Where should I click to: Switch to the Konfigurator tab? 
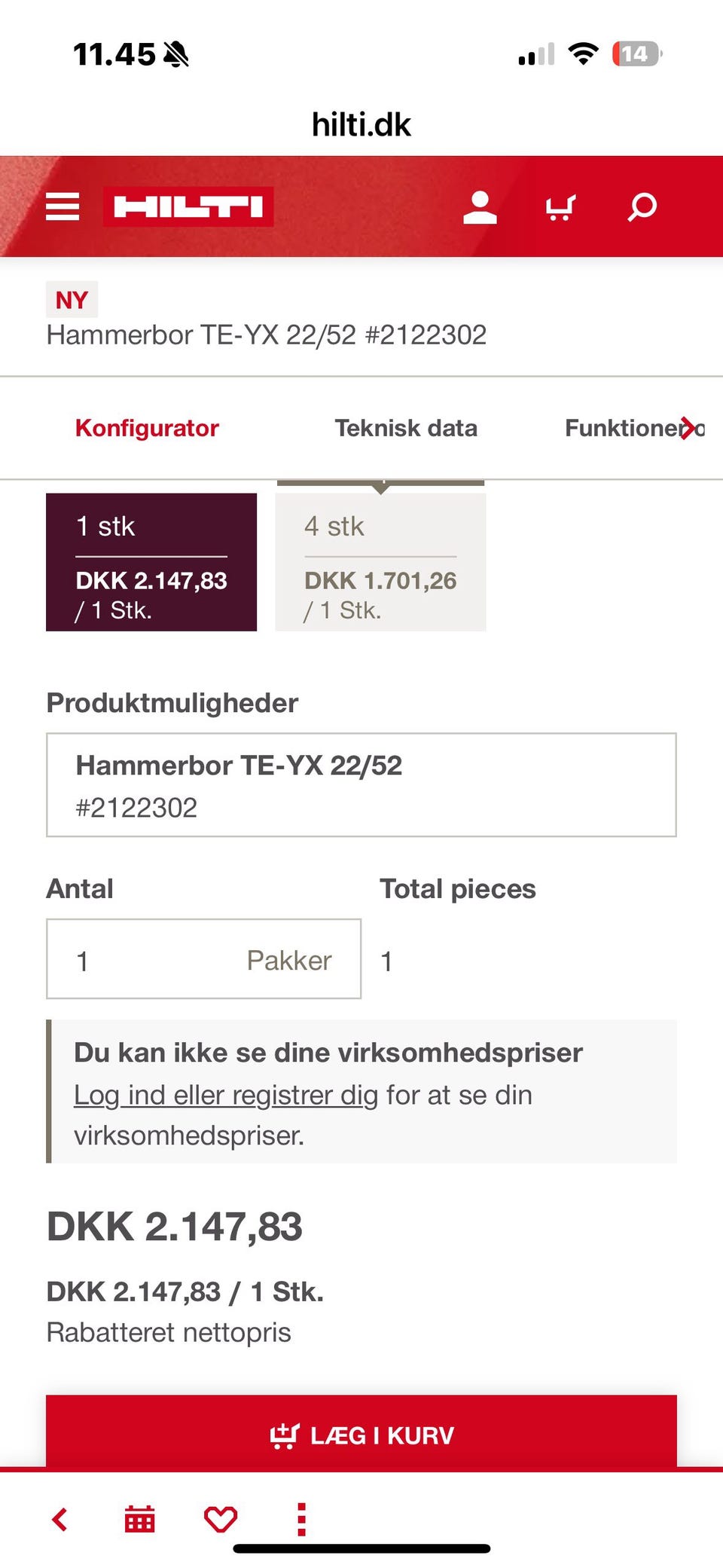147,428
